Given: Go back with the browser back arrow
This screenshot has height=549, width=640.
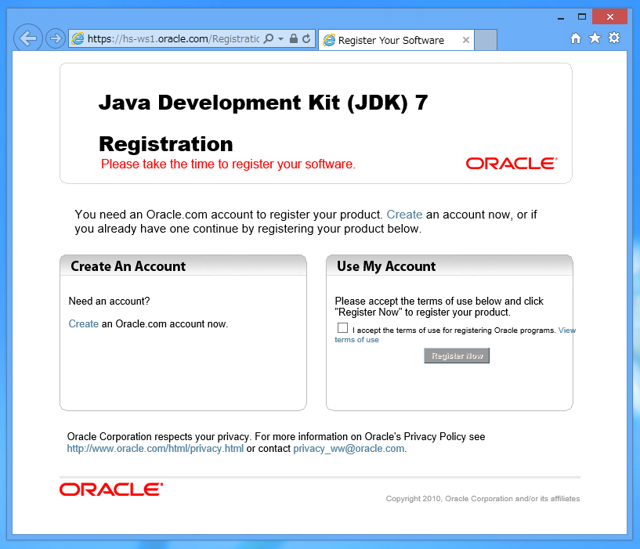Looking at the screenshot, I should (x=28, y=38).
